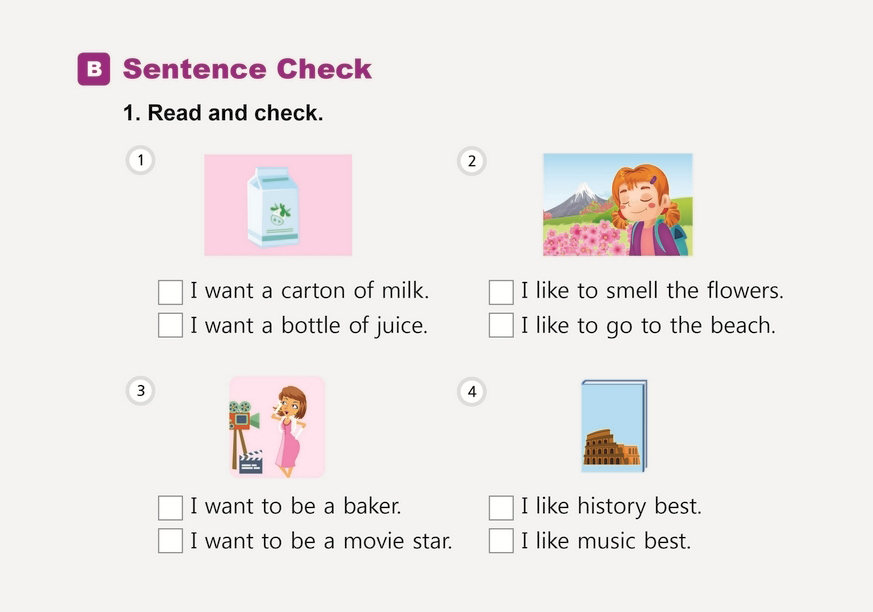Tick the 'I want to be a baker' box

coord(171,507)
